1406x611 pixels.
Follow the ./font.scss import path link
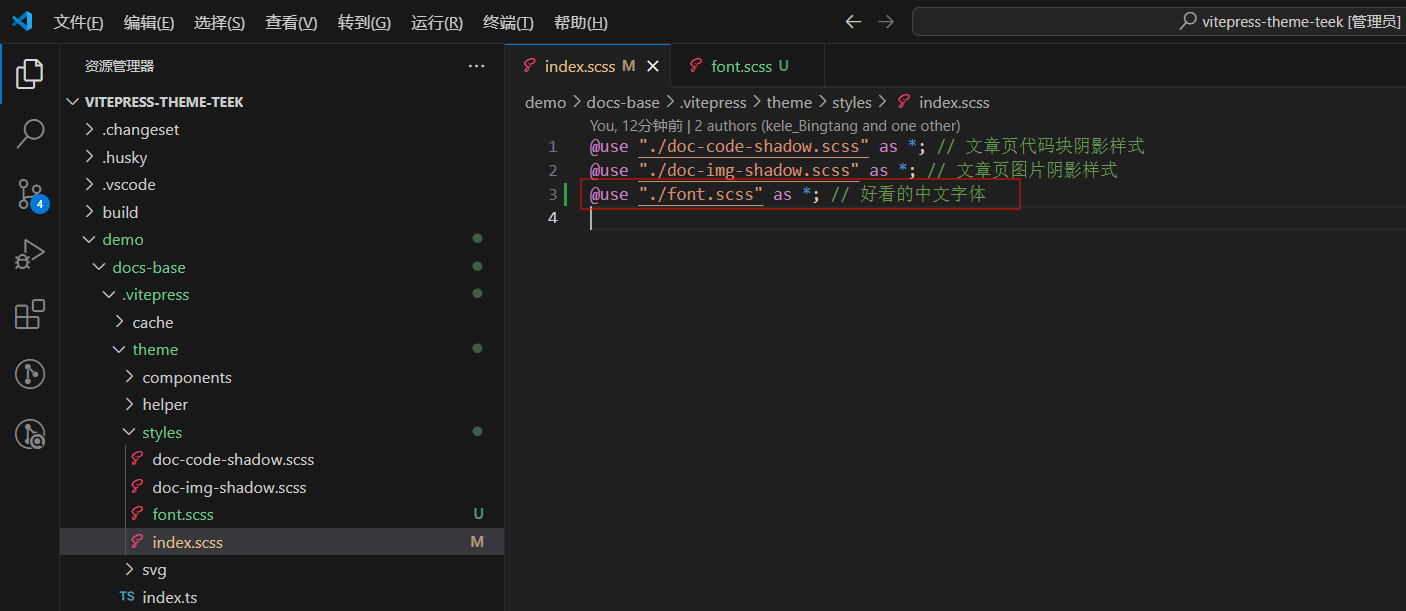(x=701, y=194)
